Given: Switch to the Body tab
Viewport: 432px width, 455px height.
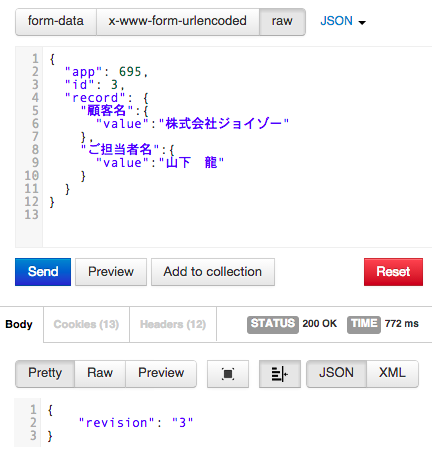Looking at the screenshot, I should [x=19, y=324].
